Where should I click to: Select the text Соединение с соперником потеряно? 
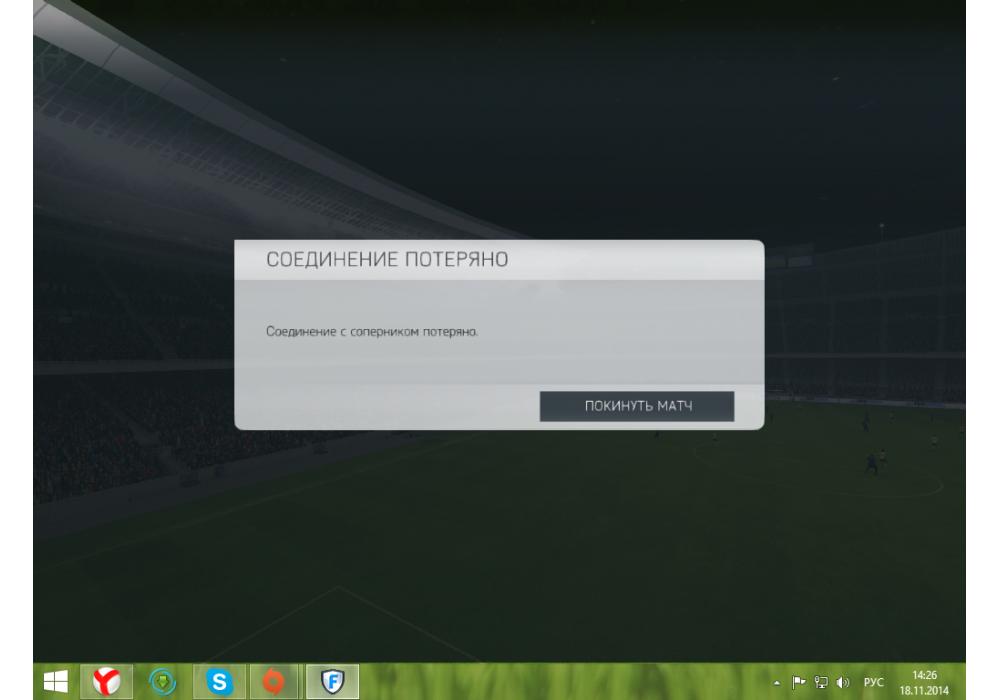pos(372,332)
